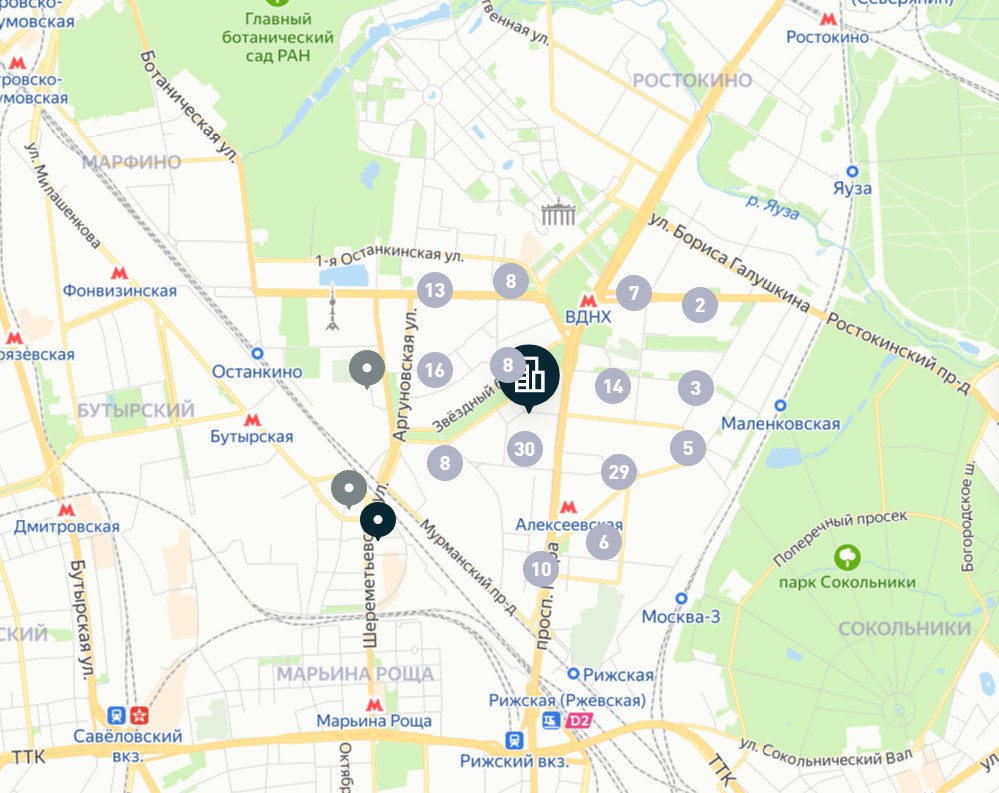Click the Ostankino TV tower icon
999x793 pixels.
click(x=332, y=308)
